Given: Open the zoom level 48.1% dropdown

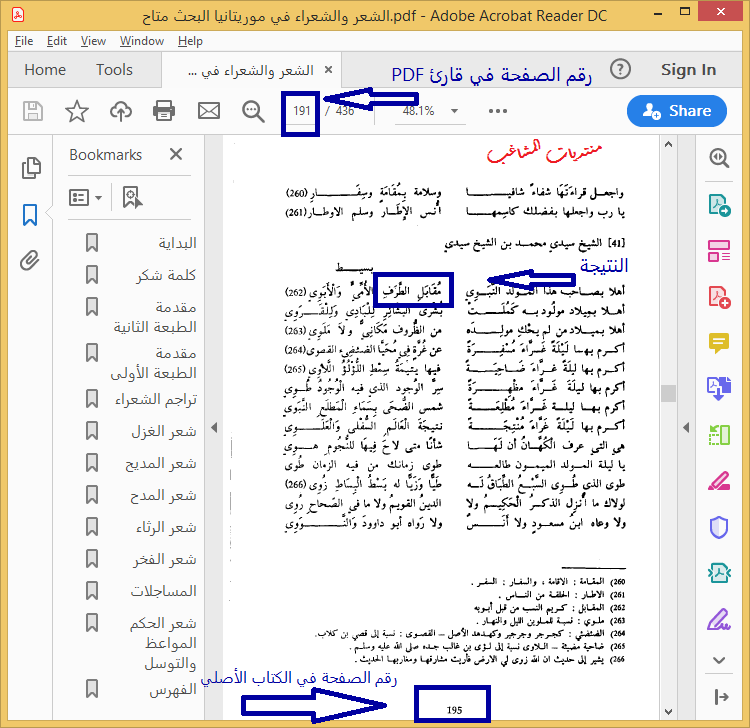Looking at the screenshot, I should [430, 111].
